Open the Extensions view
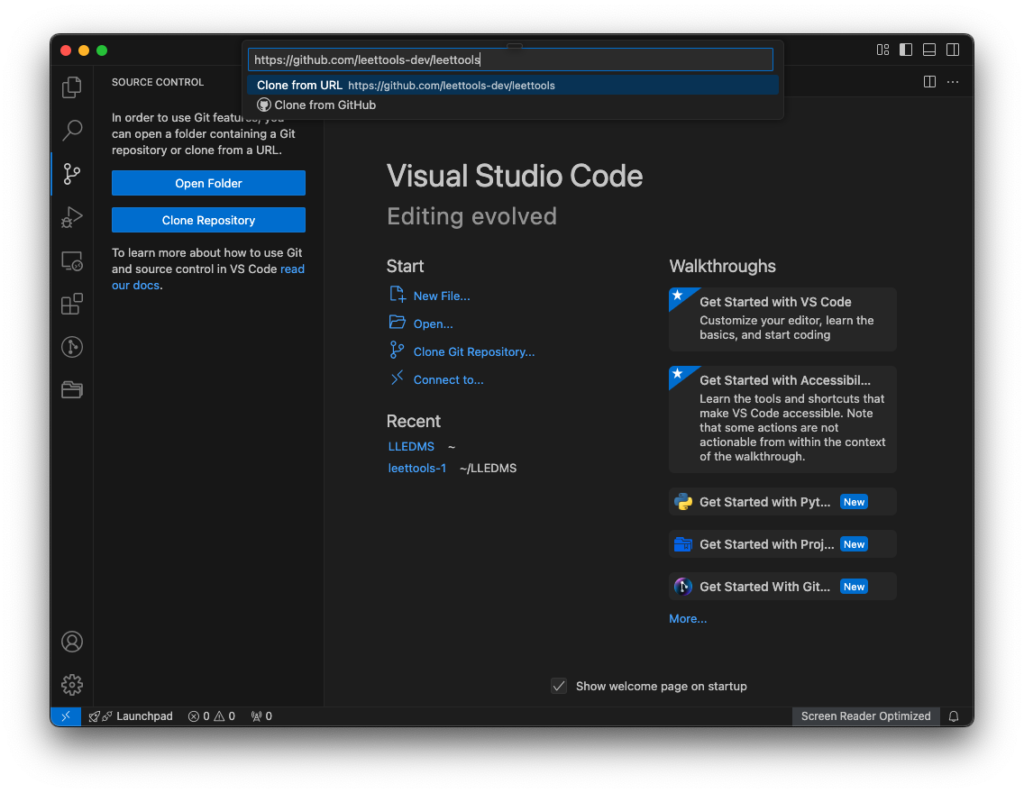1024x793 pixels. point(72,304)
